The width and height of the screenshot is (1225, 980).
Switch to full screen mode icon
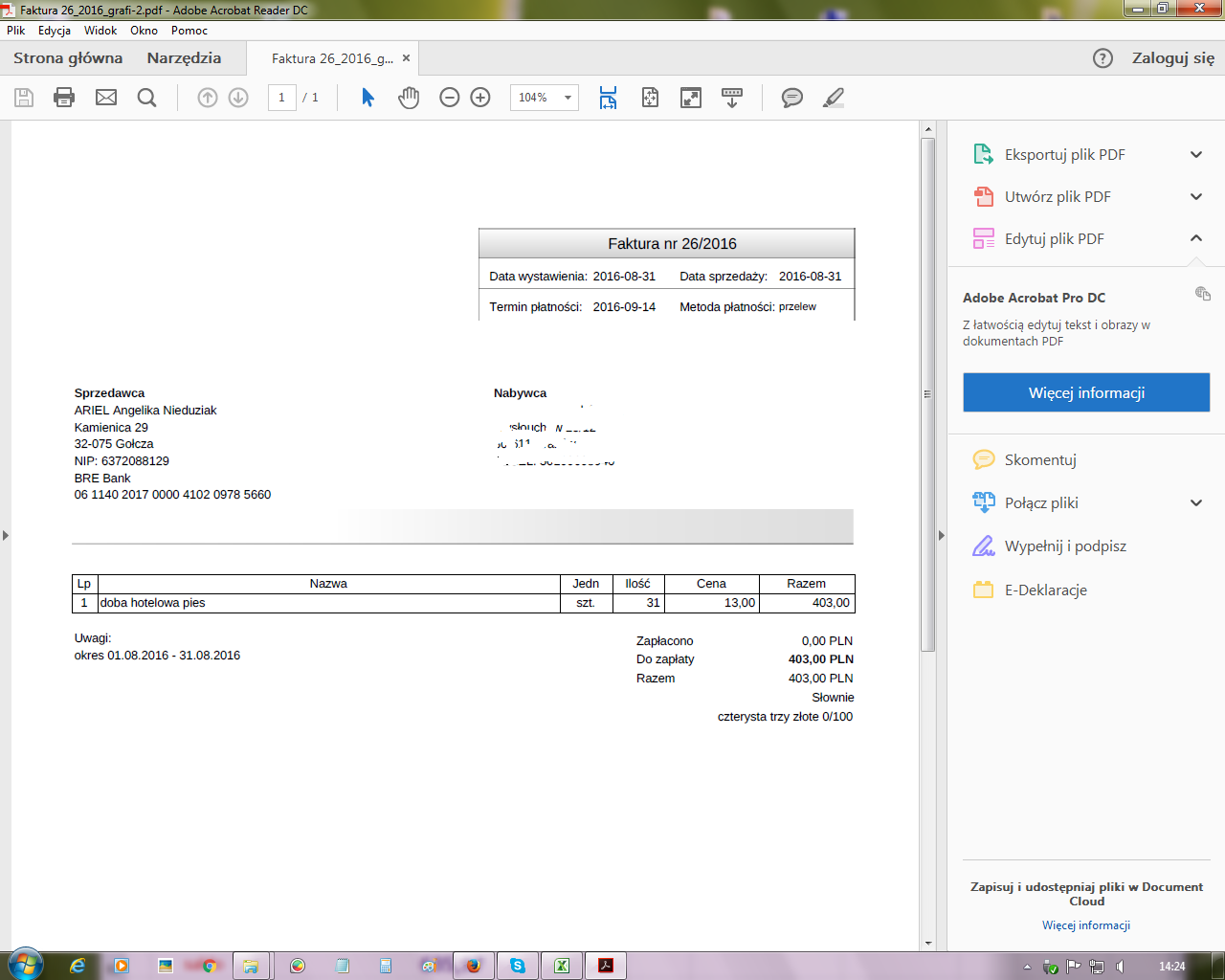tap(691, 98)
